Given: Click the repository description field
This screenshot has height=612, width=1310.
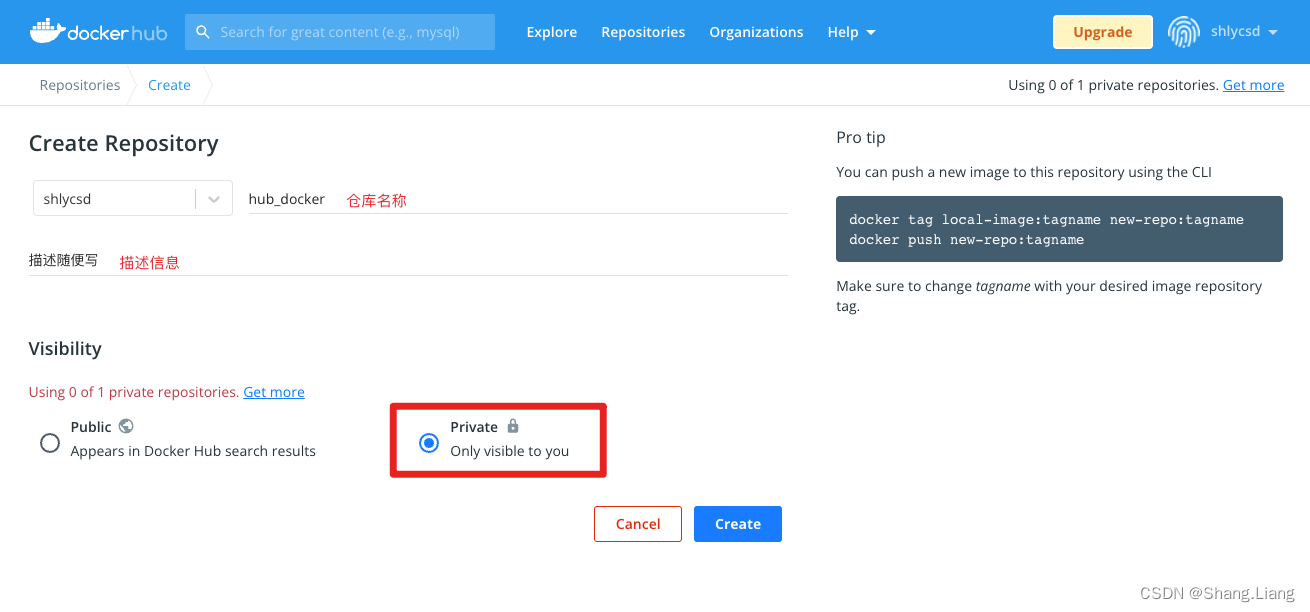Looking at the screenshot, I should click(408, 261).
